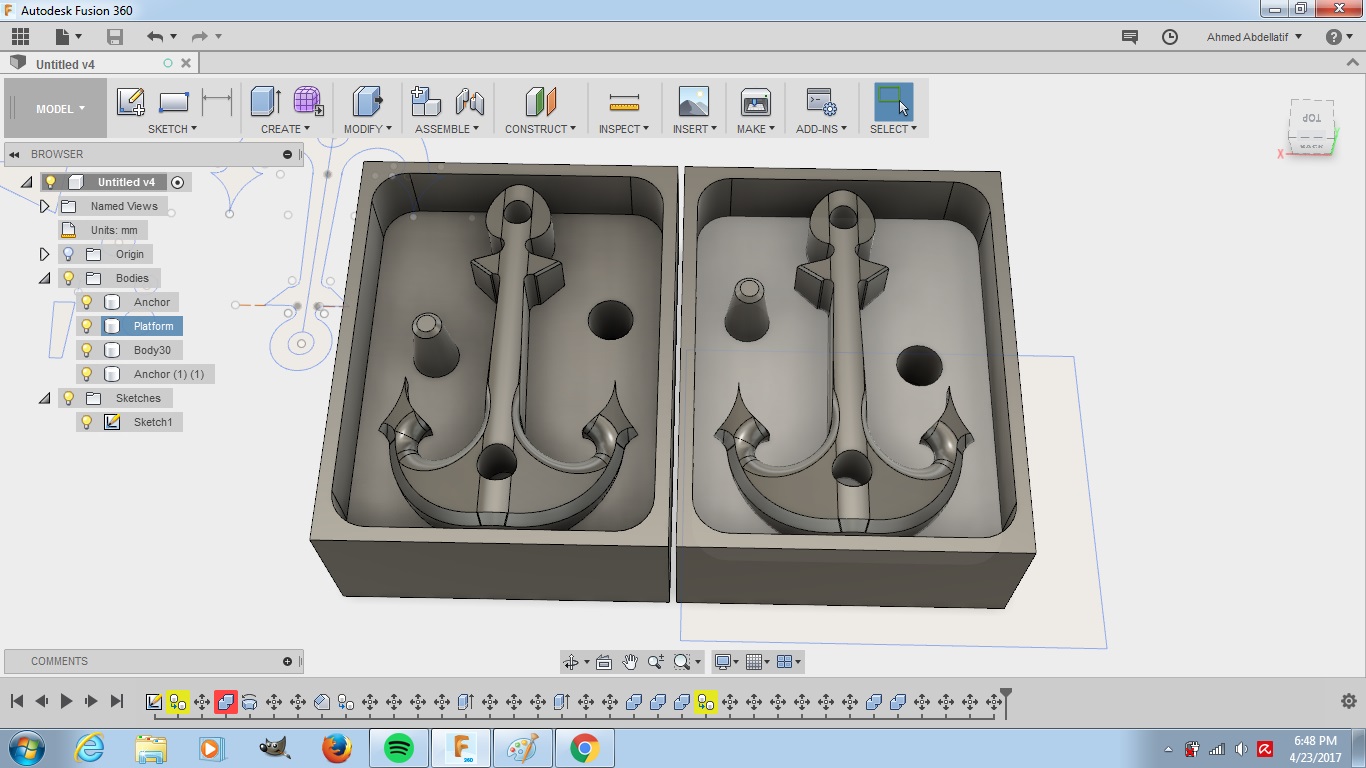This screenshot has width=1366, height=768.
Task: Toggle visibility bulb of Sketch1
Action: point(87,422)
